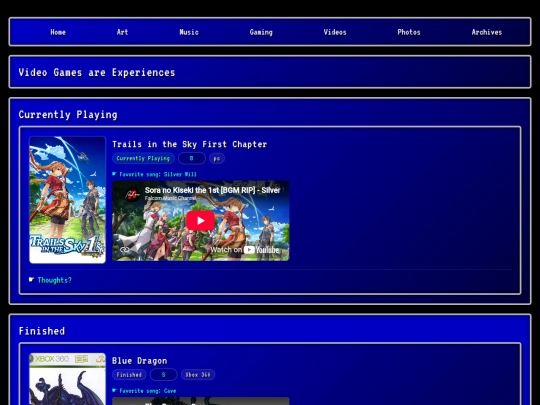Open the Music section
The height and width of the screenshot is (405, 540).
[x=189, y=32]
